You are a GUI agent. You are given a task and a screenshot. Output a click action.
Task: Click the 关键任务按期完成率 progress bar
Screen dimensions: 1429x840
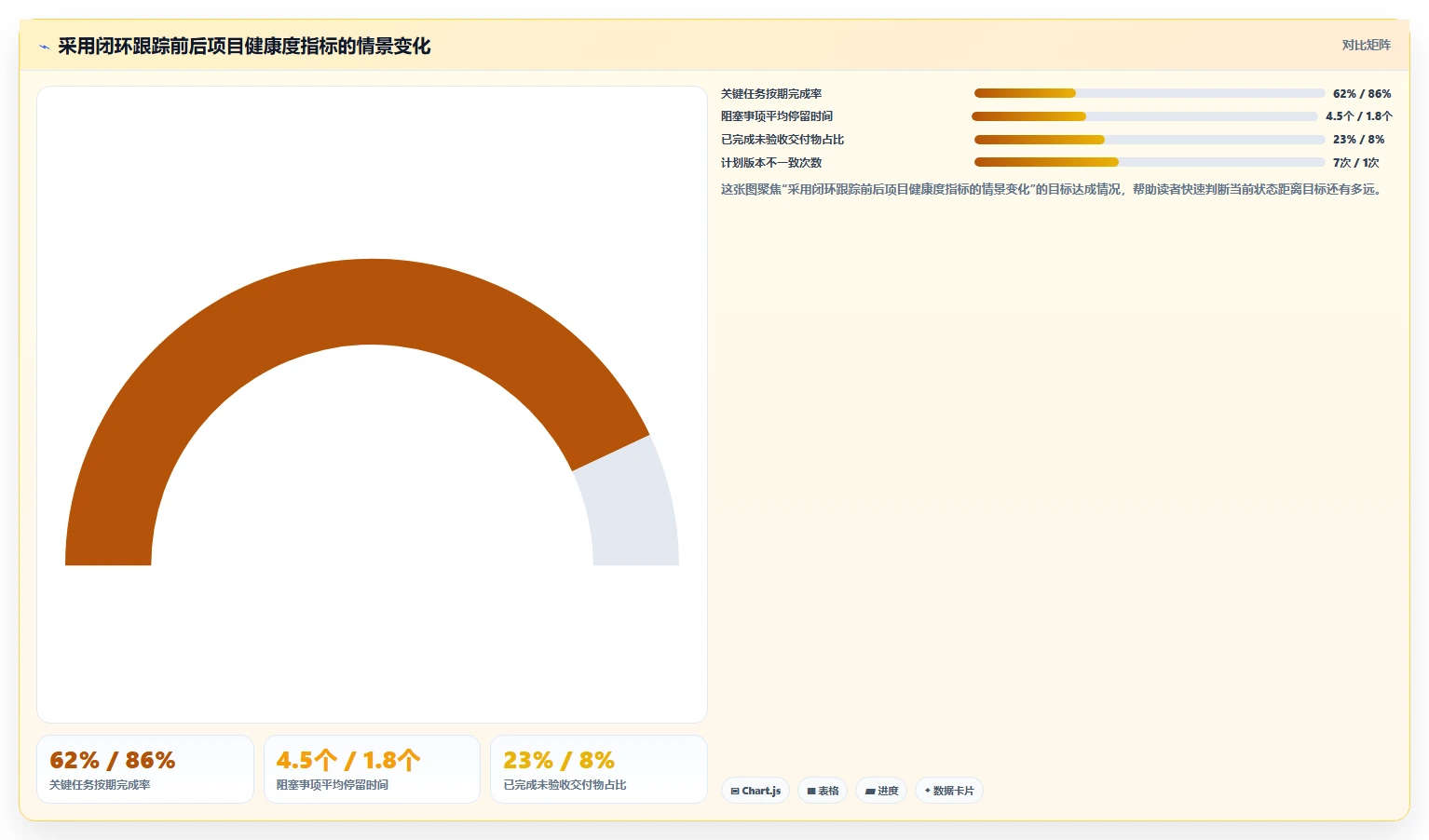pyautogui.click(x=1150, y=93)
